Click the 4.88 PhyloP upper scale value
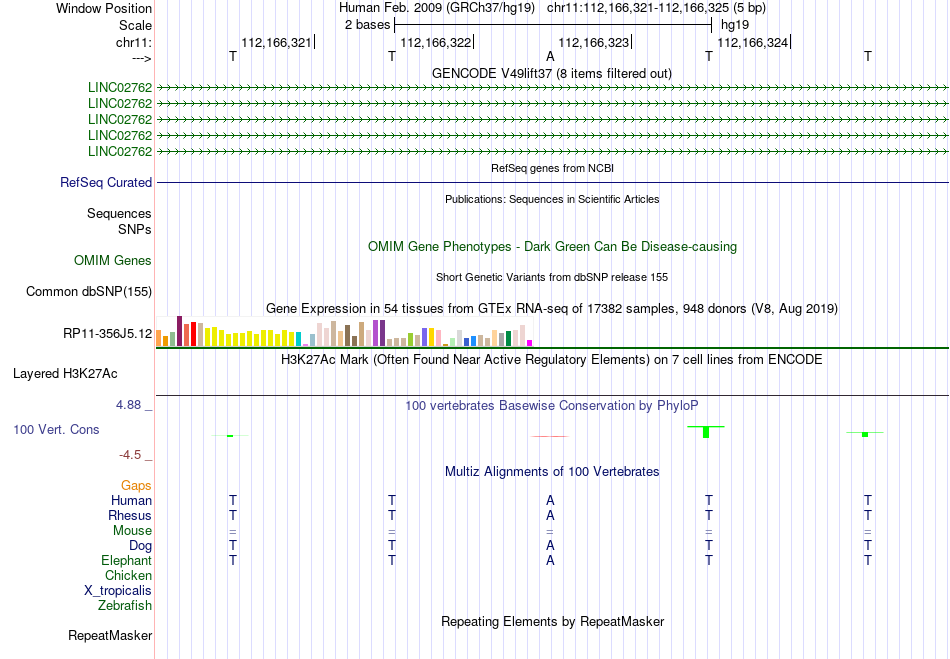Screen dimensions: 950x659 pos(128,405)
